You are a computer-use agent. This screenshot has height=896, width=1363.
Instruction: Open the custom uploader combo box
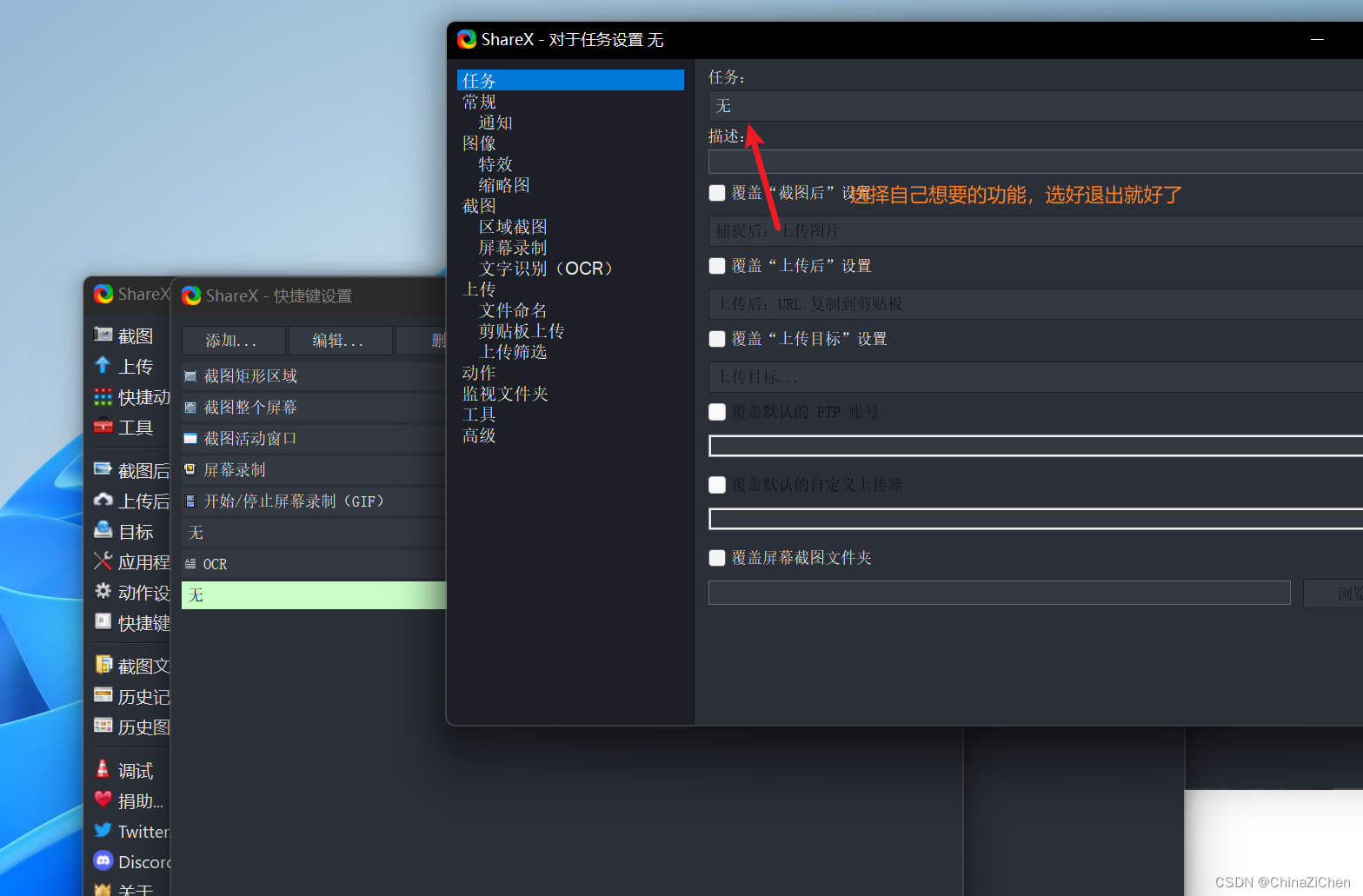(x=1035, y=519)
